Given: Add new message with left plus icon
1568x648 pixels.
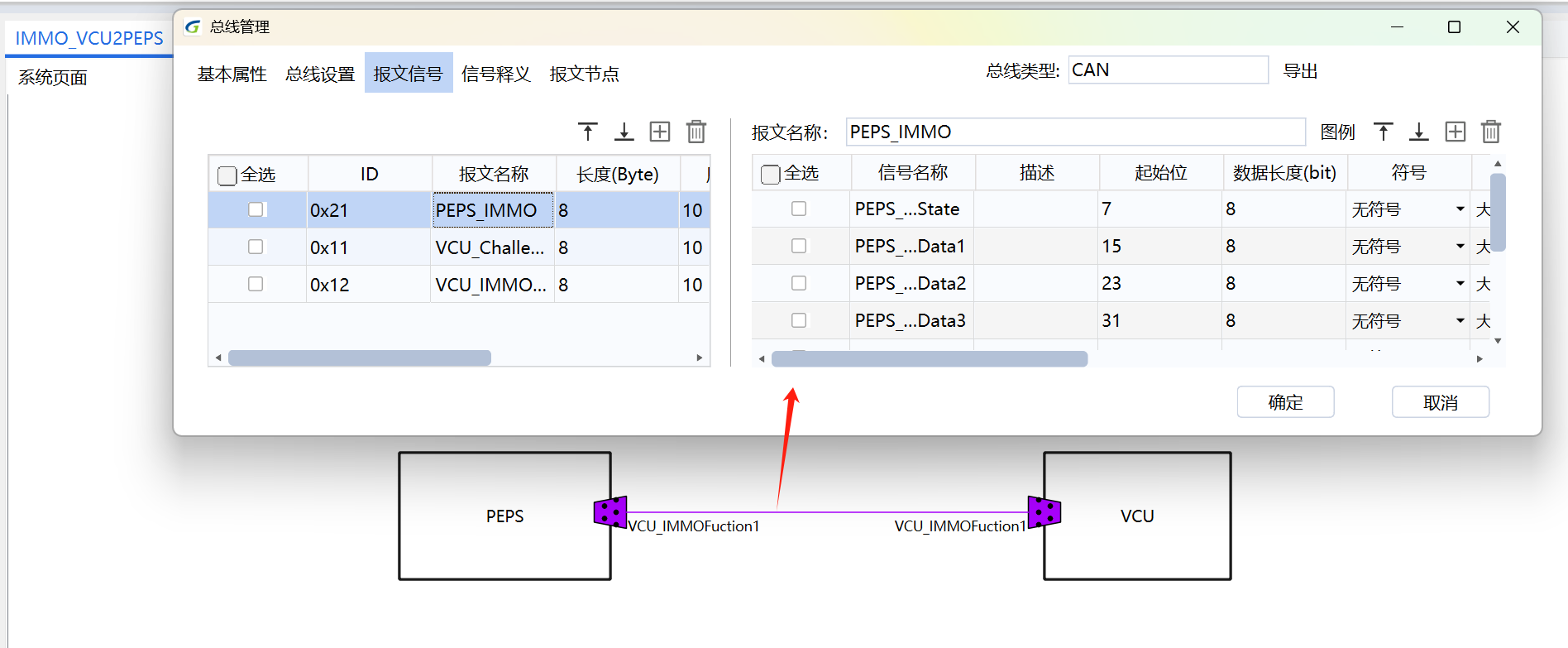Looking at the screenshot, I should click(660, 132).
